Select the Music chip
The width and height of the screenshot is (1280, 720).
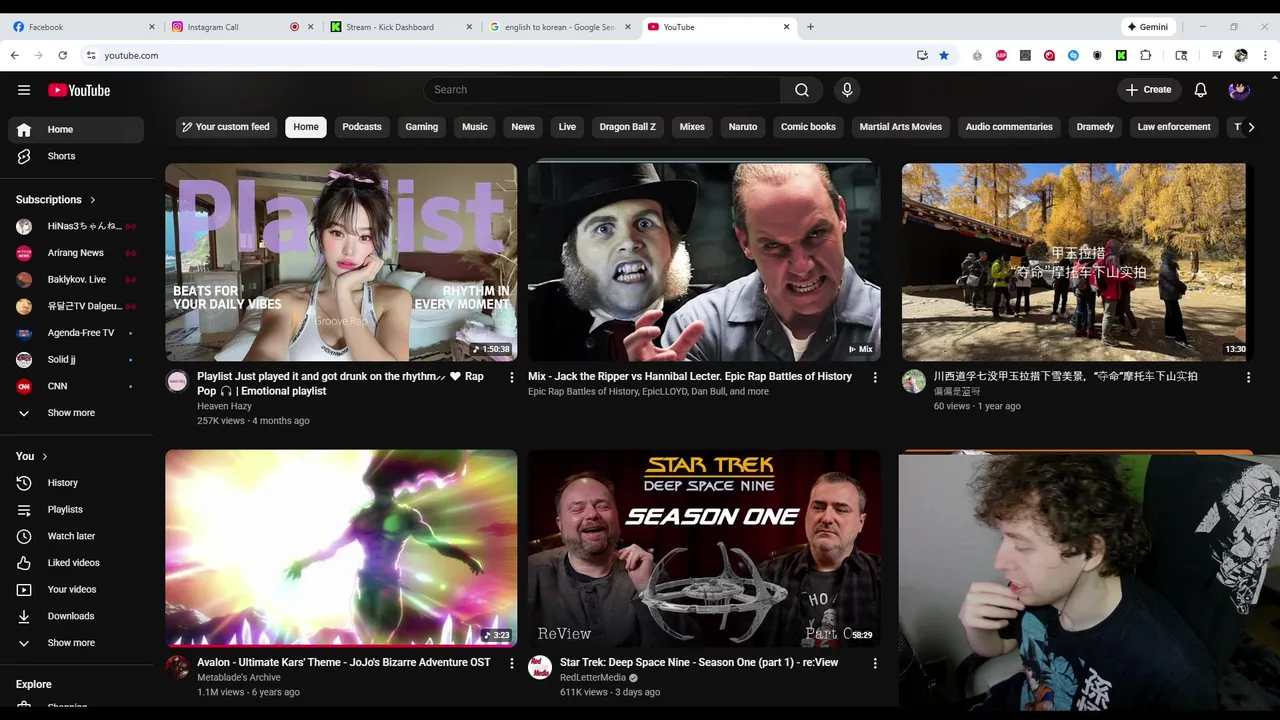pos(475,127)
